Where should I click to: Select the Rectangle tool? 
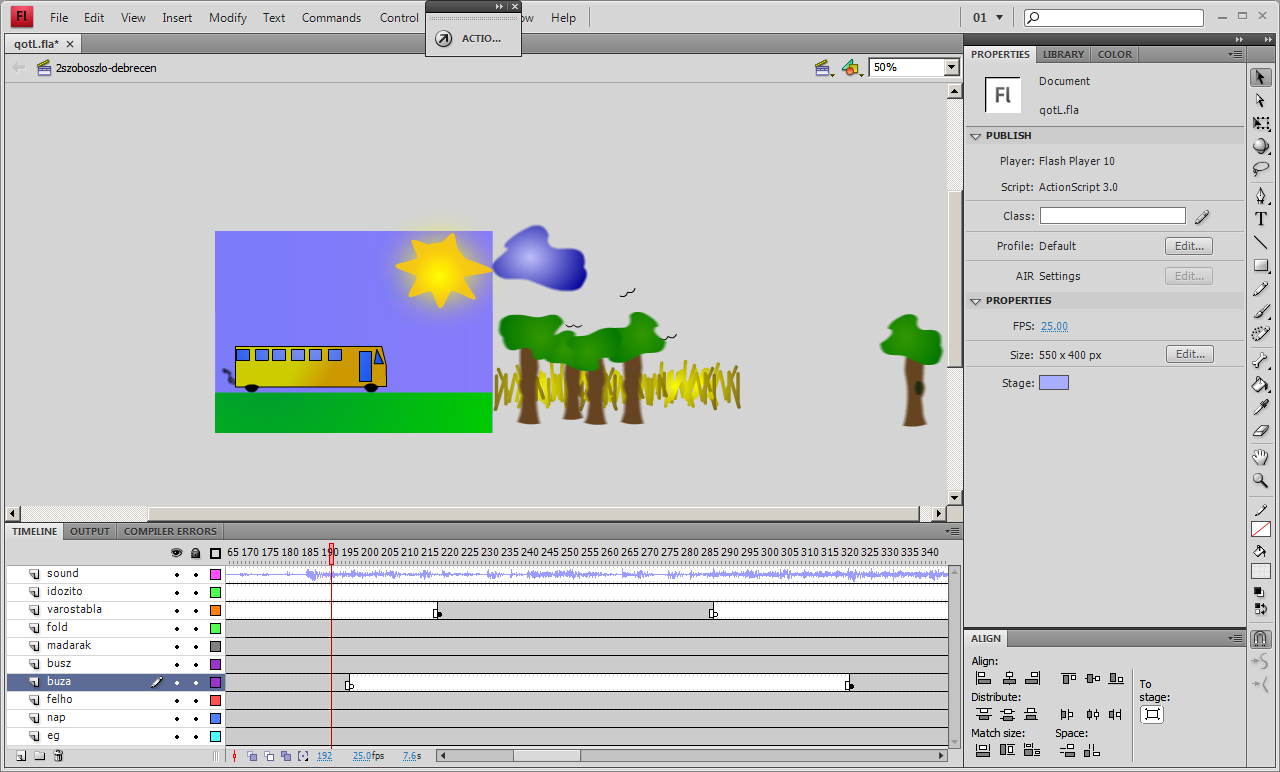[x=1261, y=265]
